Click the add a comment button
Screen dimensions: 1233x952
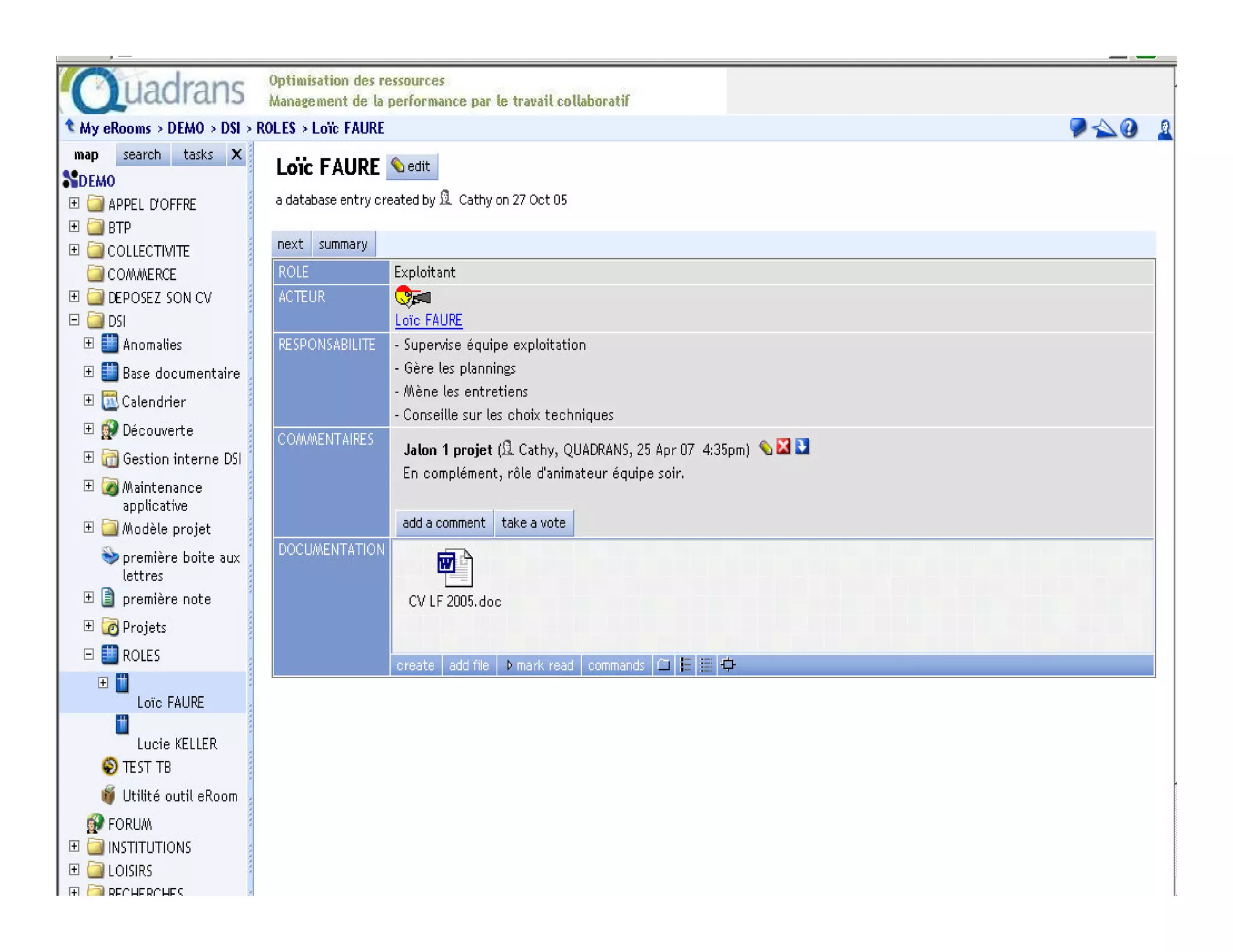[x=444, y=522]
